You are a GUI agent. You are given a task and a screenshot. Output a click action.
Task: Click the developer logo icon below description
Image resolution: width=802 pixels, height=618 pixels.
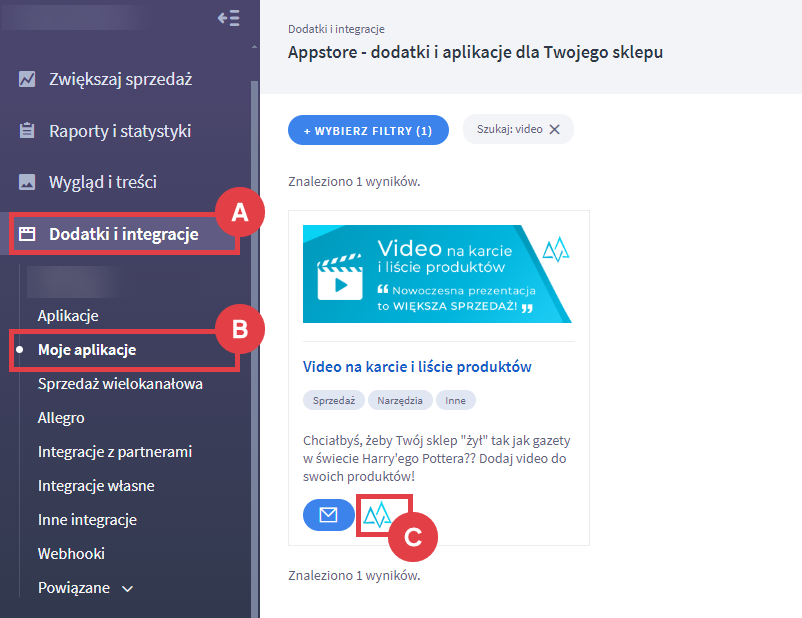377,515
